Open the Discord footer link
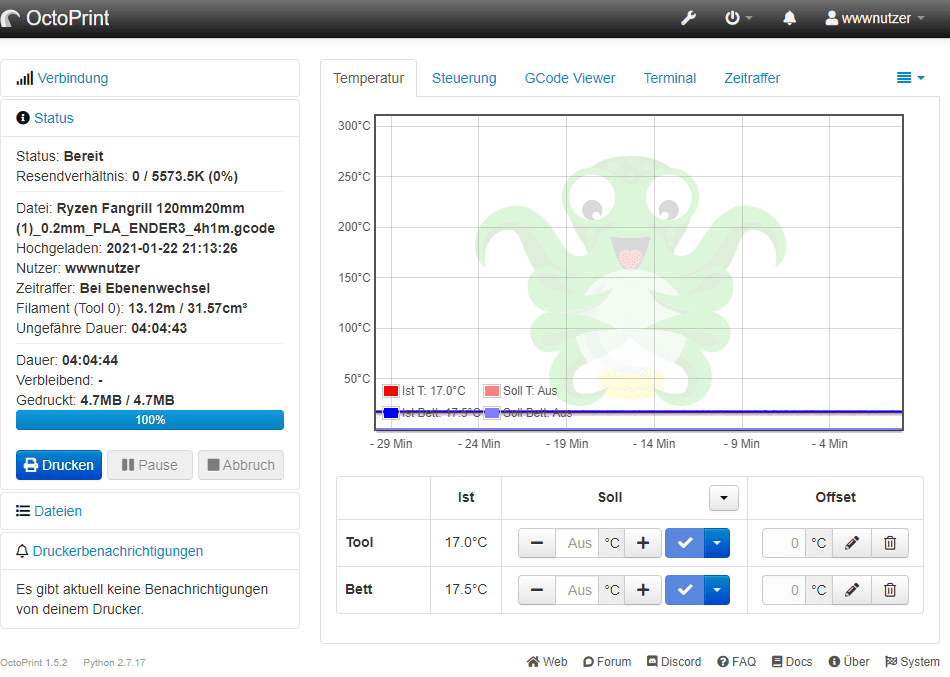This screenshot has height=677, width=950. pyautogui.click(x=674, y=662)
